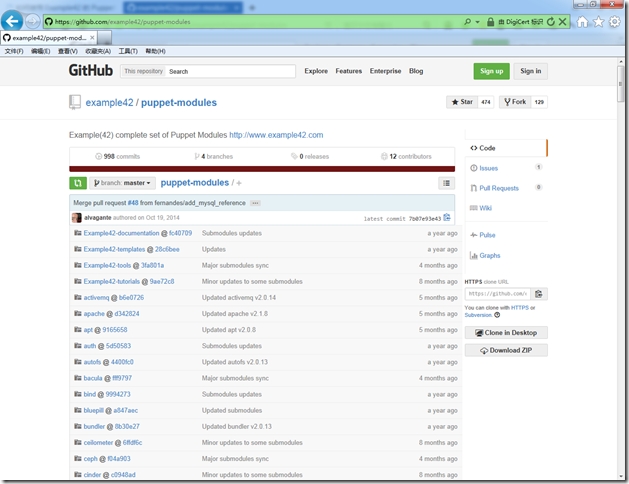Select the example42/puppet-mod browser tab
Image resolution: width=629 pixels, height=484 pixels.
49,38
